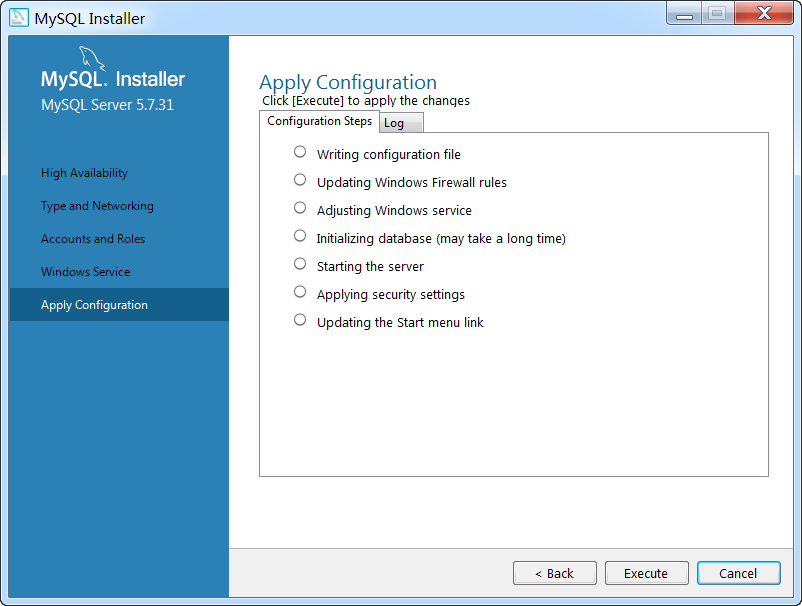Click the MySQL dolphin logo
The height and width of the screenshot is (606, 802).
[92, 58]
